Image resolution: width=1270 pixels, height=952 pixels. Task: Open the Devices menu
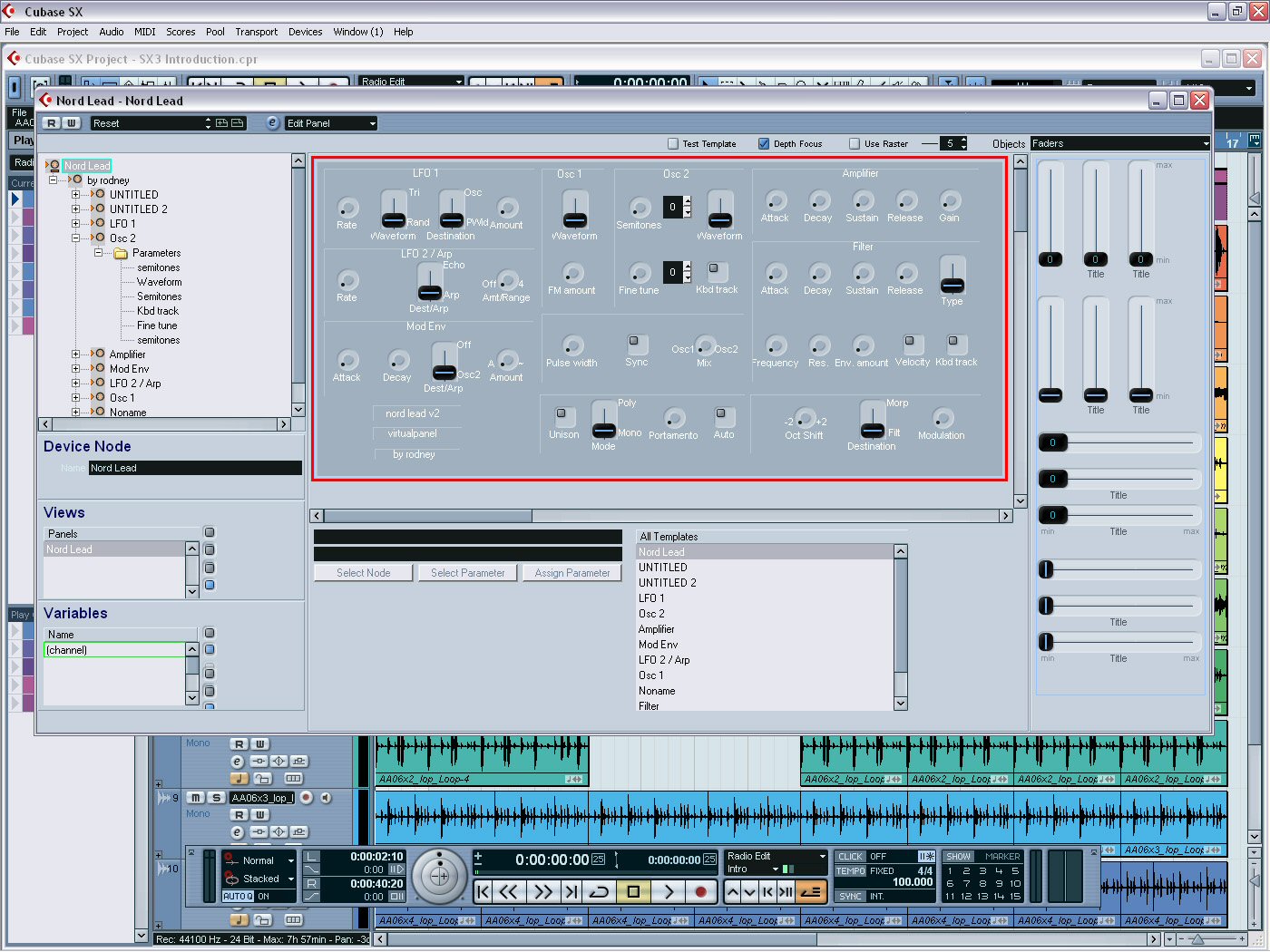tap(305, 32)
